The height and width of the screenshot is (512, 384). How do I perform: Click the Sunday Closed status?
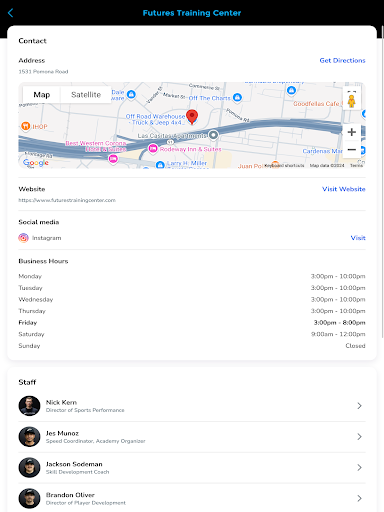point(355,346)
